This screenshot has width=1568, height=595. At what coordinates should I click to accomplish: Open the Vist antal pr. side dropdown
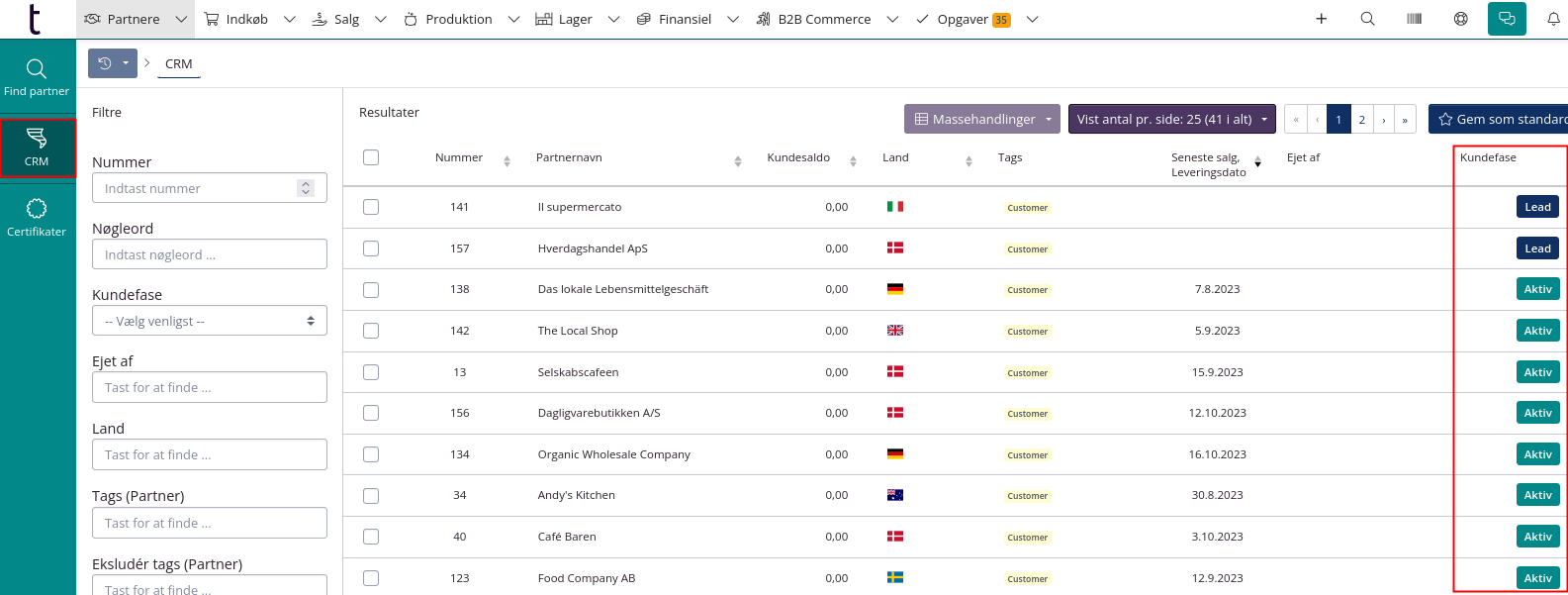click(x=1171, y=119)
